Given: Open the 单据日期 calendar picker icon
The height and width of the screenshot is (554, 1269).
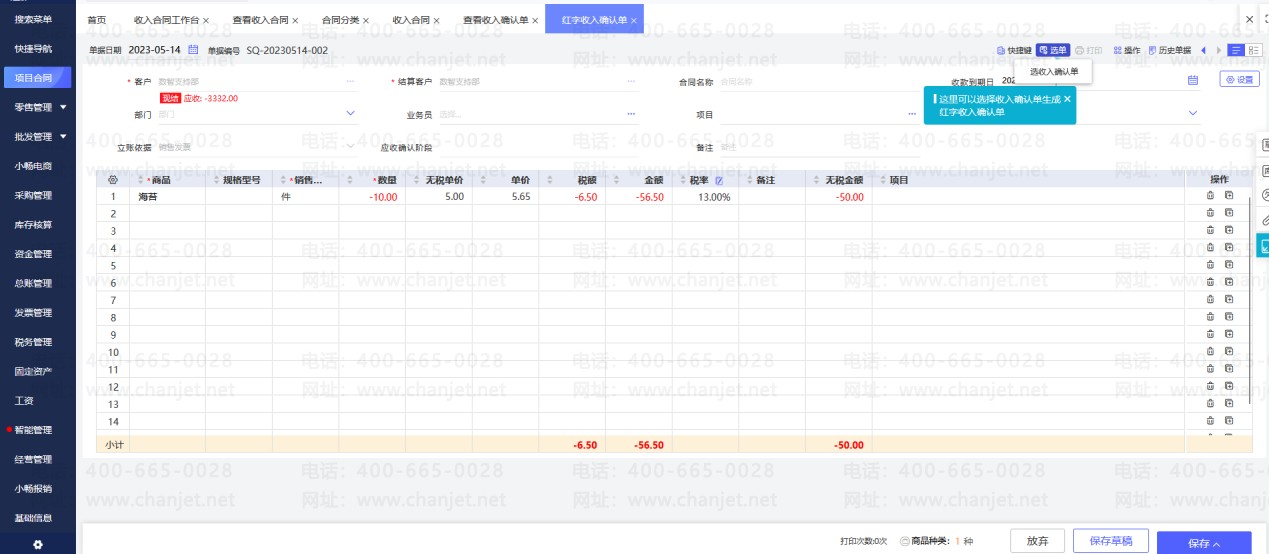Looking at the screenshot, I should pyautogui.click(x=194, y=50).
